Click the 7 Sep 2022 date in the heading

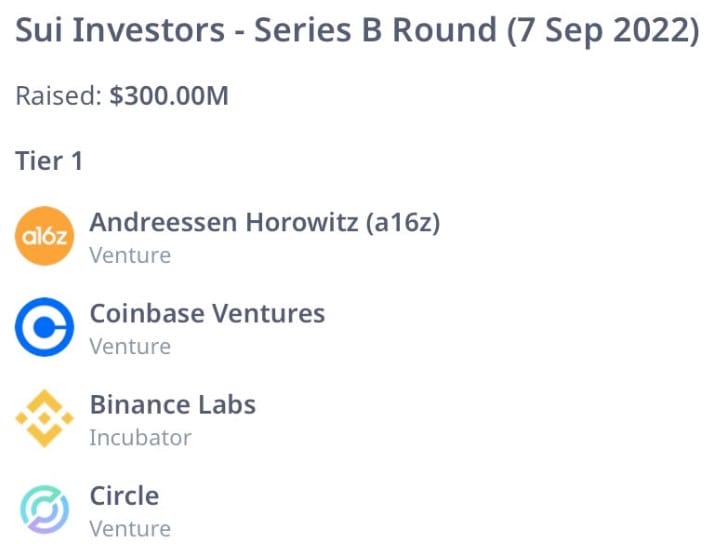coord(603,31)
